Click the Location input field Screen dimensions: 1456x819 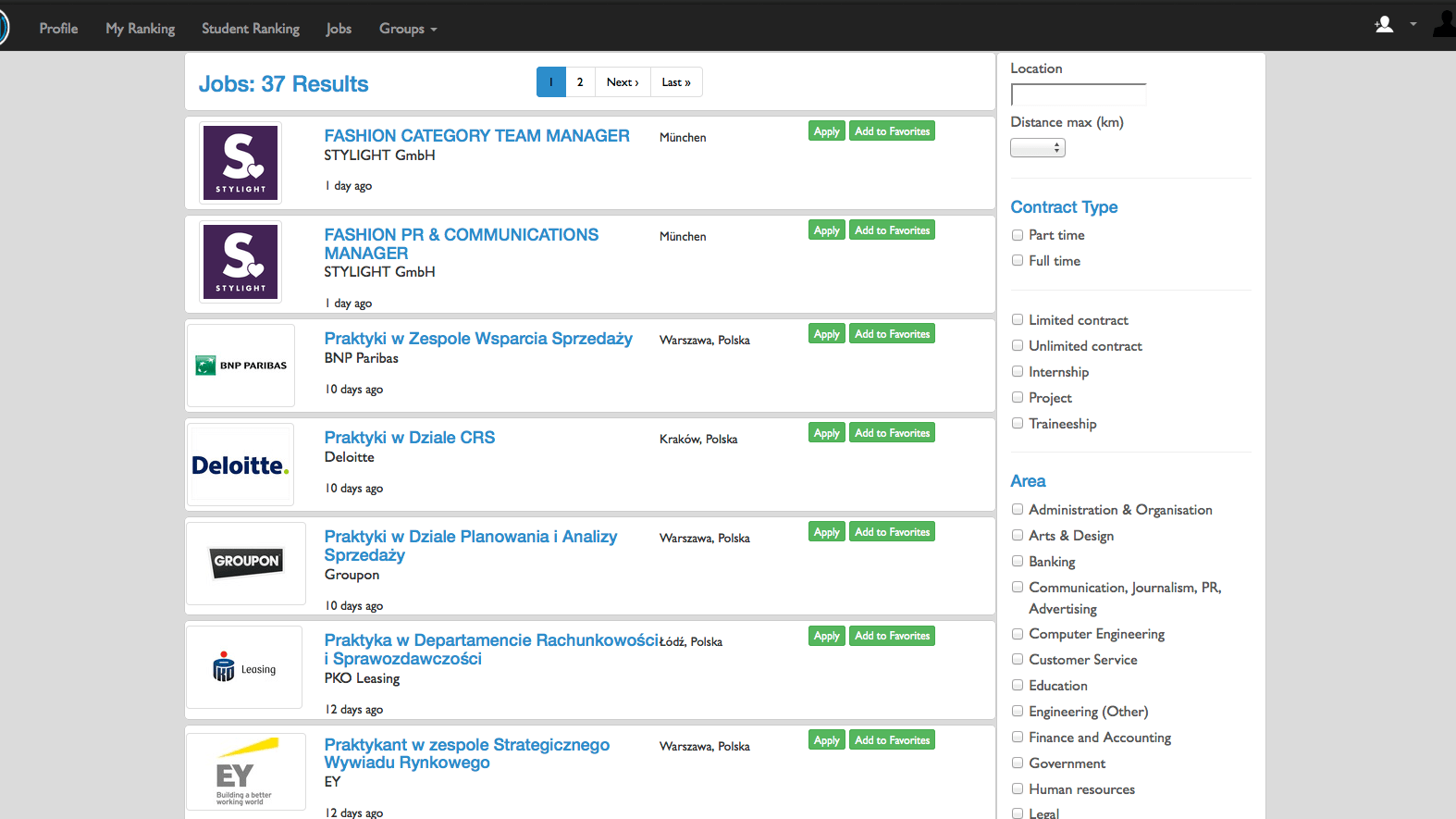(x=1078, y=94)
